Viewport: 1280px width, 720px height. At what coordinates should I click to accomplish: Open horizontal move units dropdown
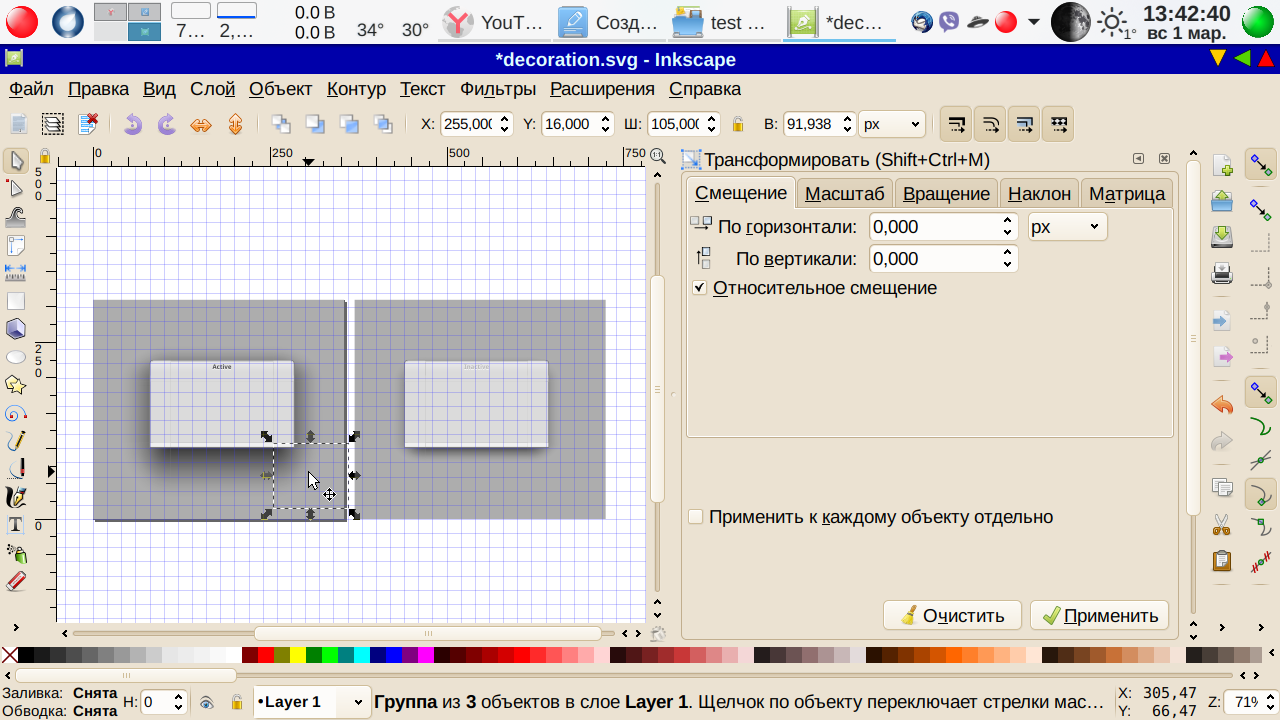coord(1068,227)
